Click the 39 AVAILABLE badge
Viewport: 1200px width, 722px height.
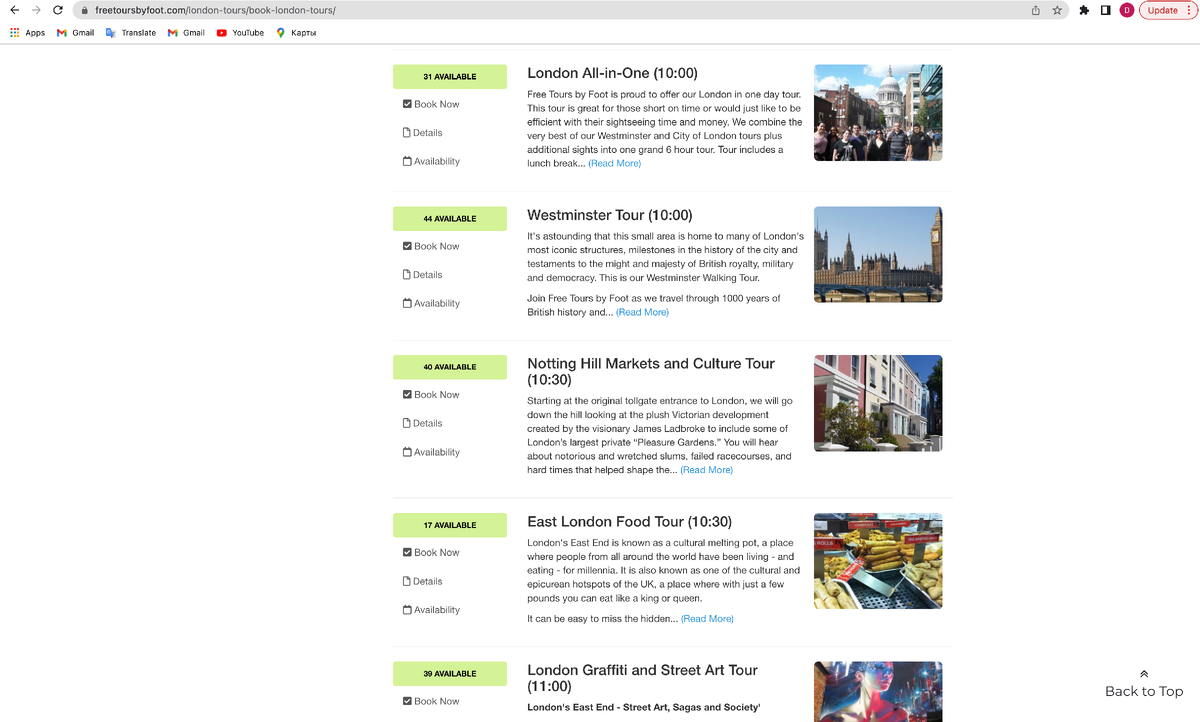[450, 674]
